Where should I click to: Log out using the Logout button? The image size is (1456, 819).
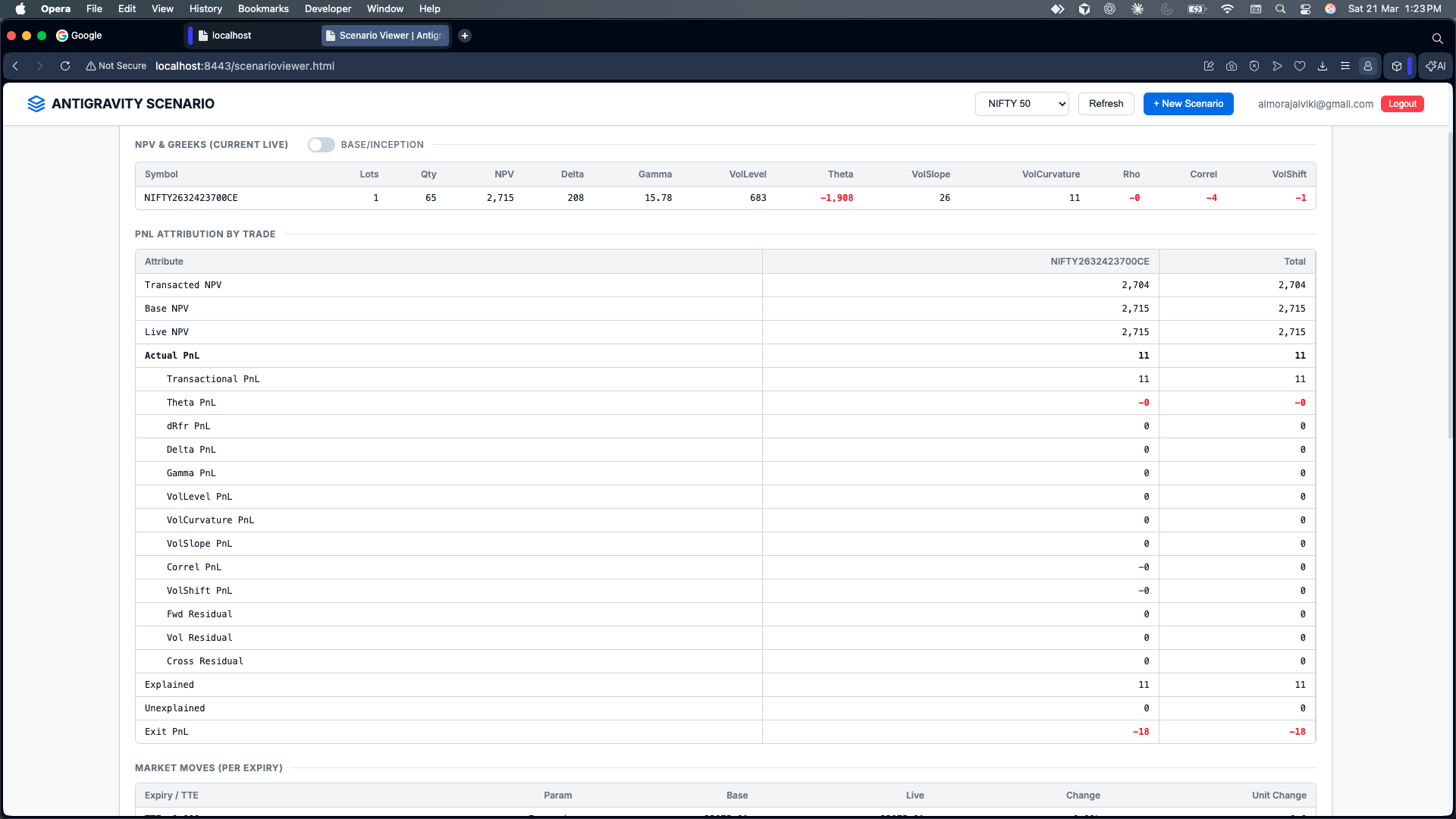(x=1402, y=104)
